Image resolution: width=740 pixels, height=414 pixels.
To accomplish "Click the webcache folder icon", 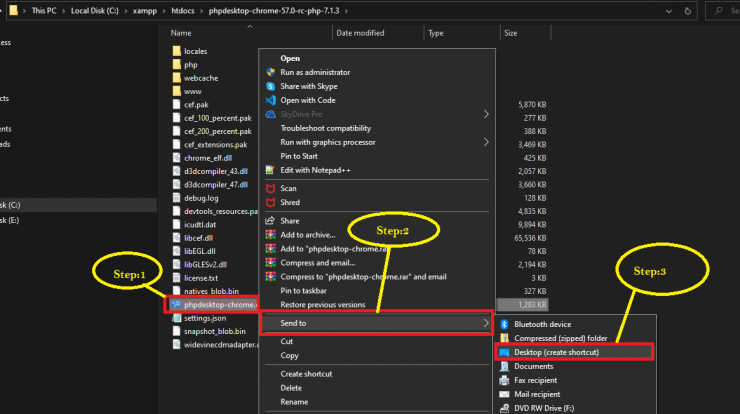I will coord(177,77).
